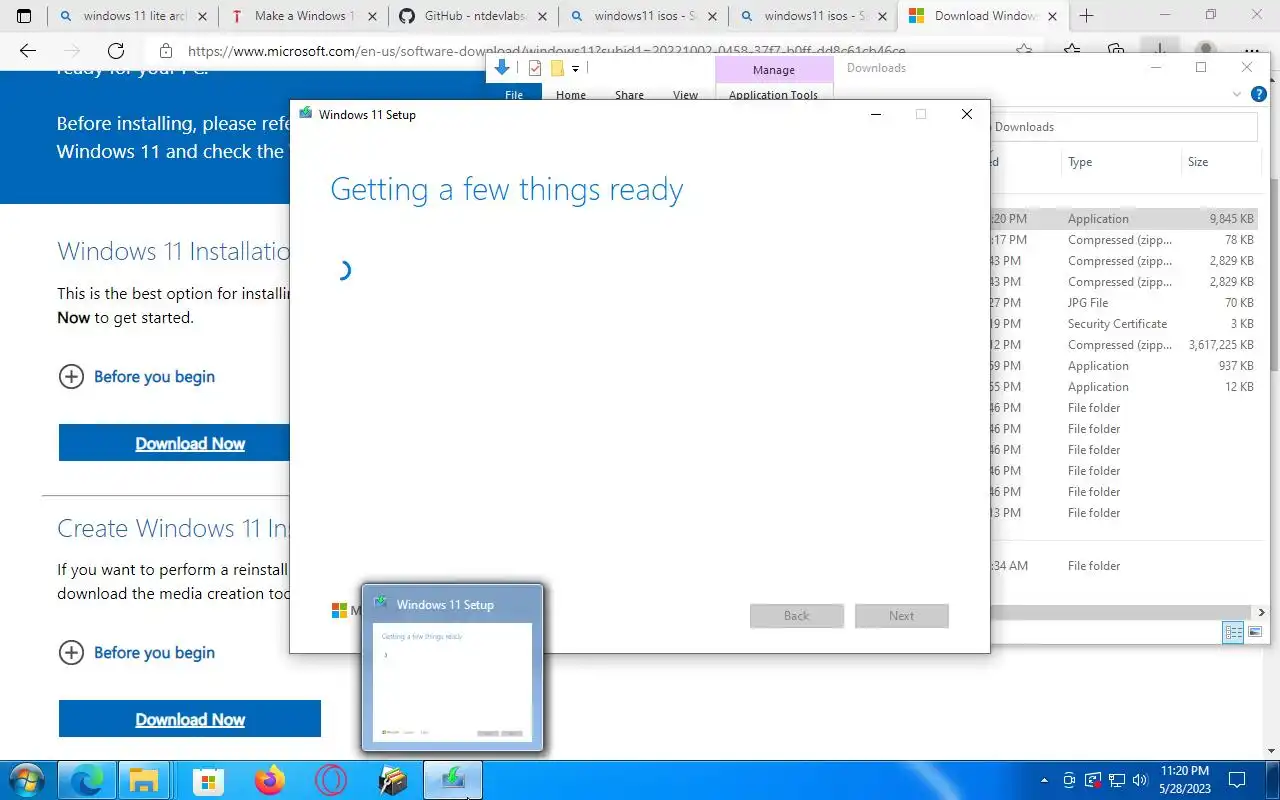Click Windows 11 Setup taskbar icon
This screenshot has height=800, width=1280.
click(x=454, y=780)
